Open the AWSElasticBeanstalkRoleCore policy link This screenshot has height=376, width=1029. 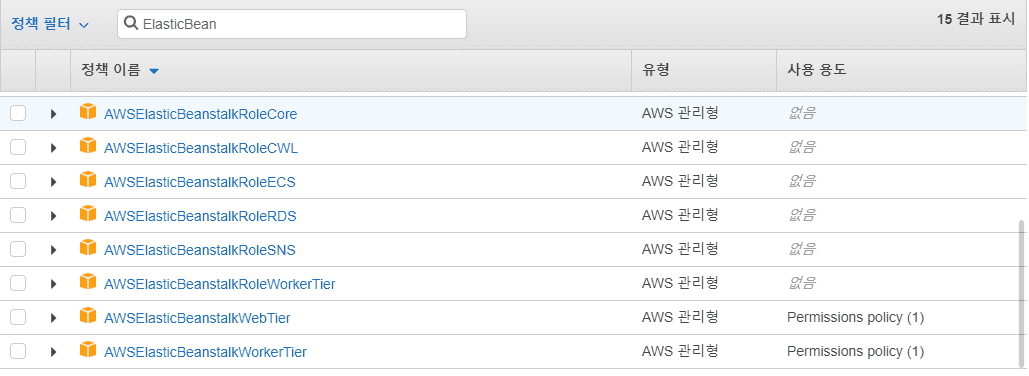[x=200, y=114]
